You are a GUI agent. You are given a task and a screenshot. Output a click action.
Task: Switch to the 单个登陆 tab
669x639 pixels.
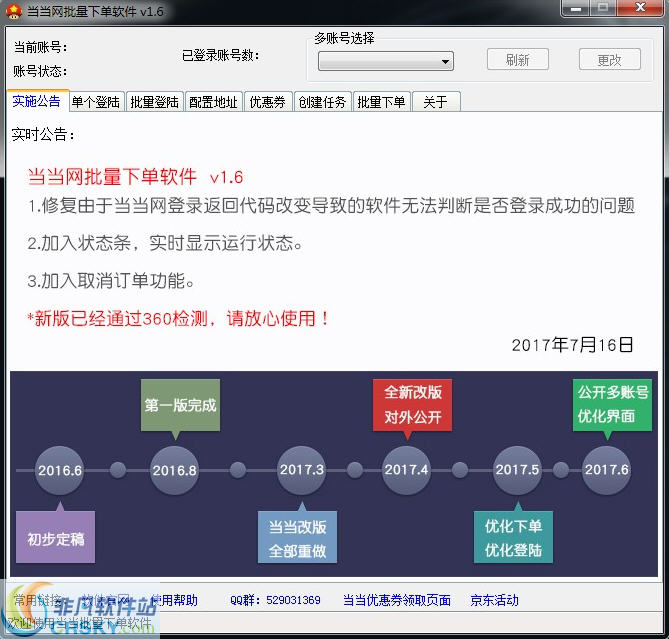pos(96,102)
